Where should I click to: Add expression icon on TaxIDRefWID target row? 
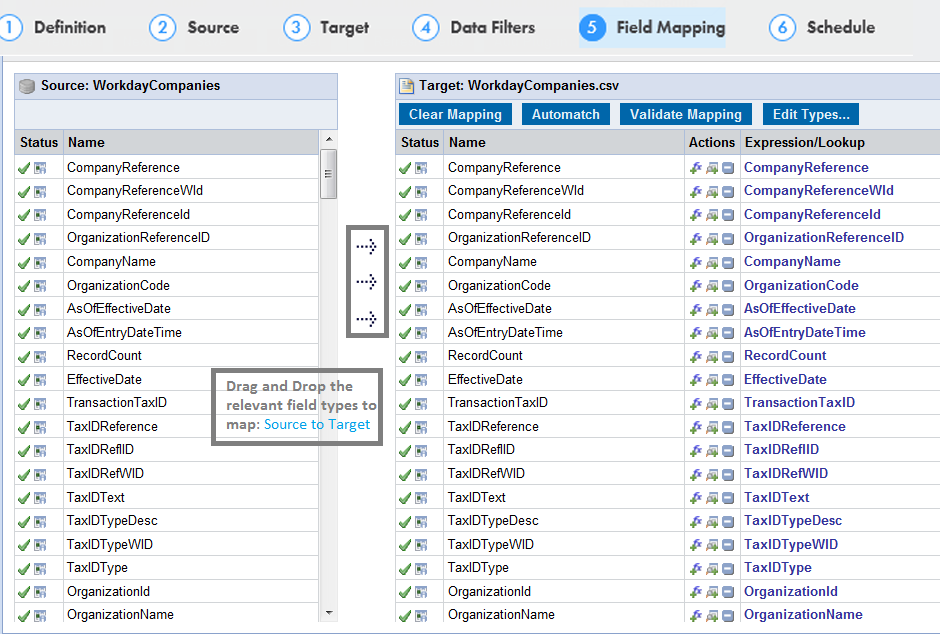(x=696, y=475)
